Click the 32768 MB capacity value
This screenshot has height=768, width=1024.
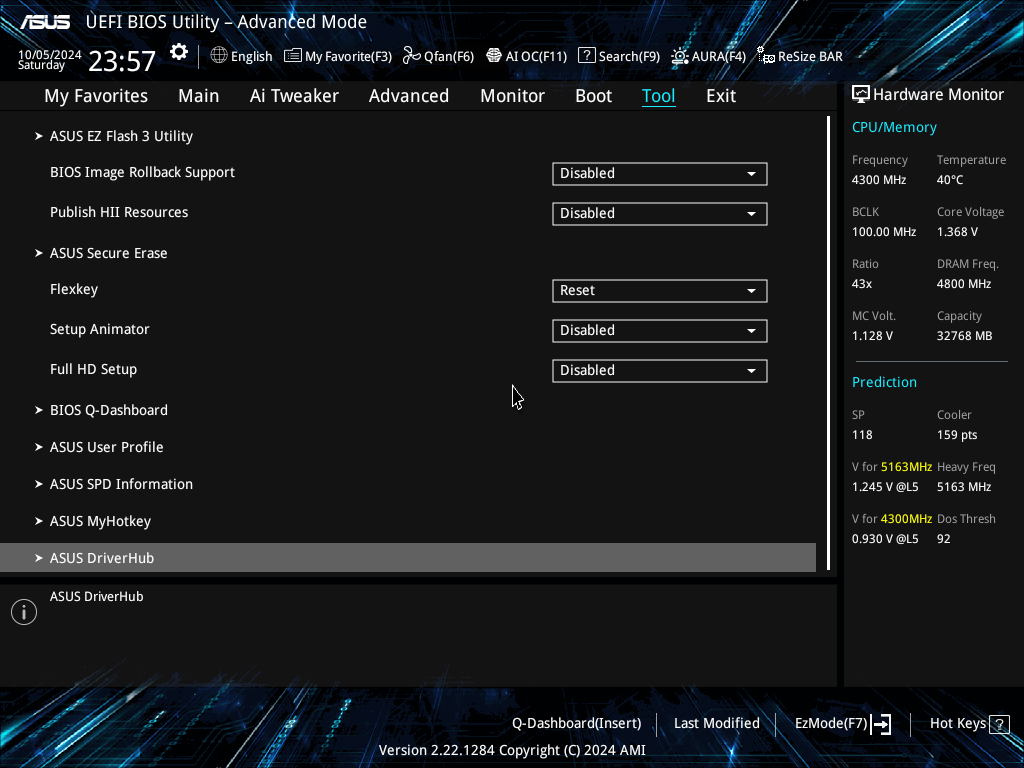pyautogui.click(x=965, y=336)
